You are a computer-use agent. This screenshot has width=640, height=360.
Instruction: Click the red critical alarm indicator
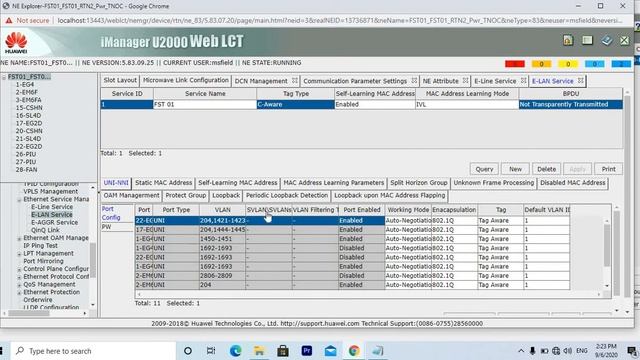click(x=514, y=64)
